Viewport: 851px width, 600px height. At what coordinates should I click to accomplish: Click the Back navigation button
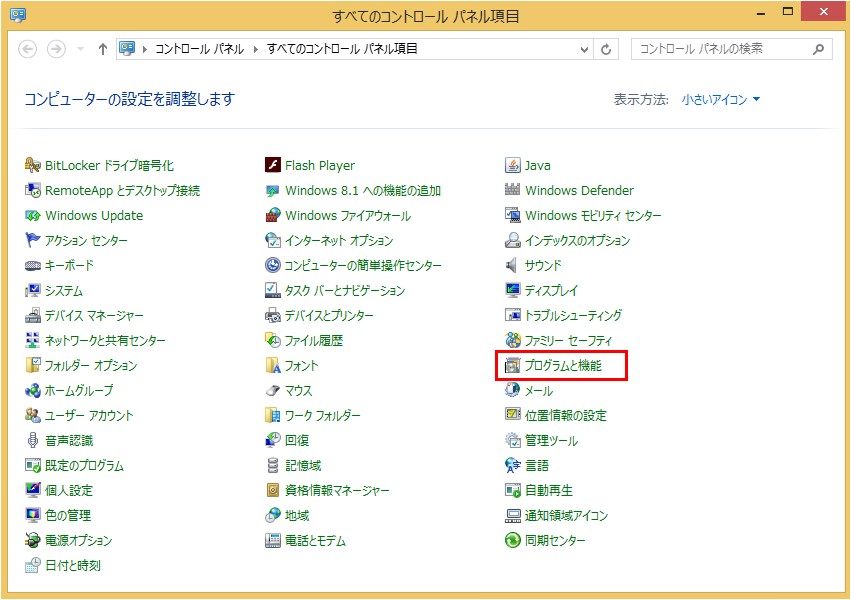[x=28, y=49]
